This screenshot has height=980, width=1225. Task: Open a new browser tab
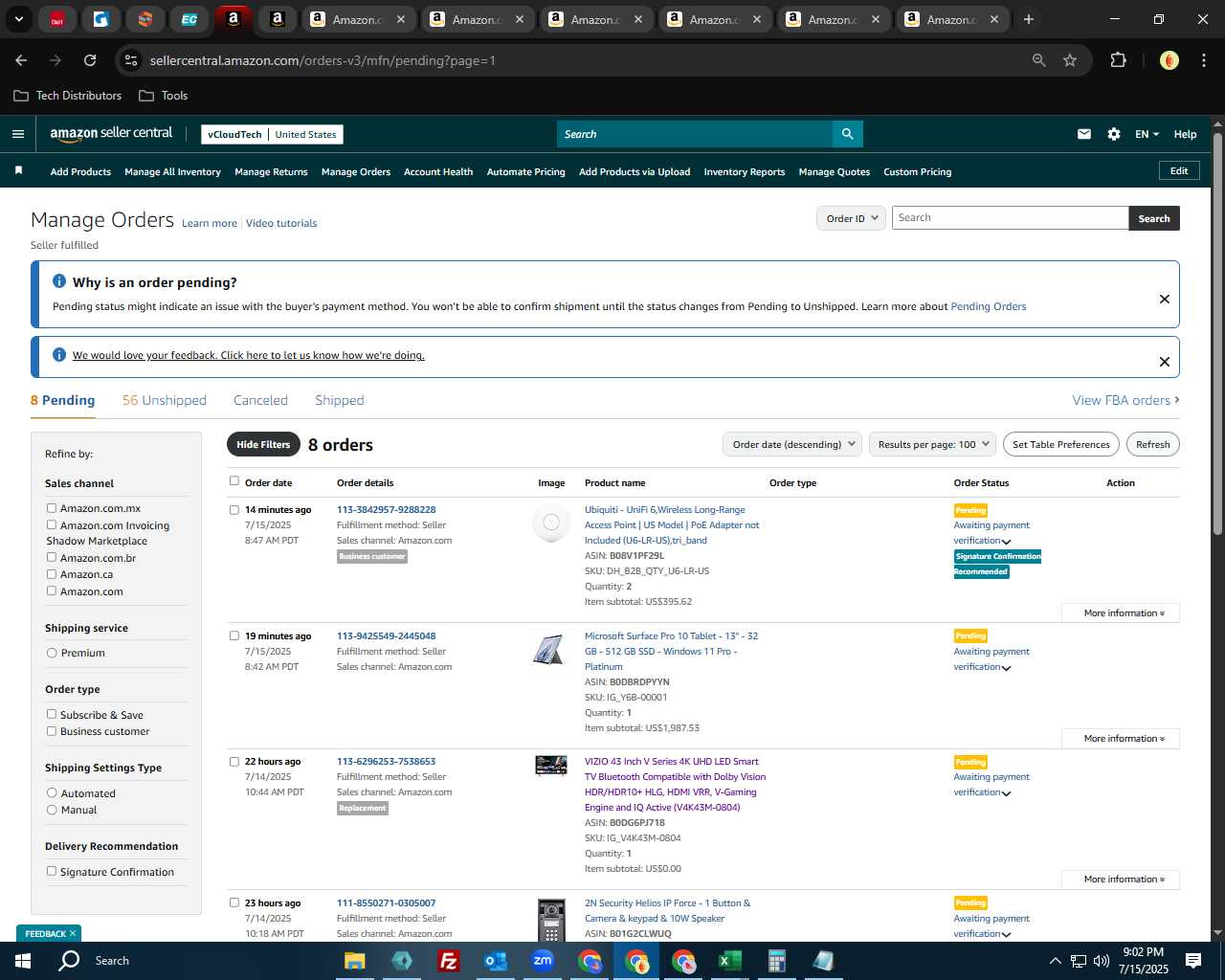point(1029,19)
